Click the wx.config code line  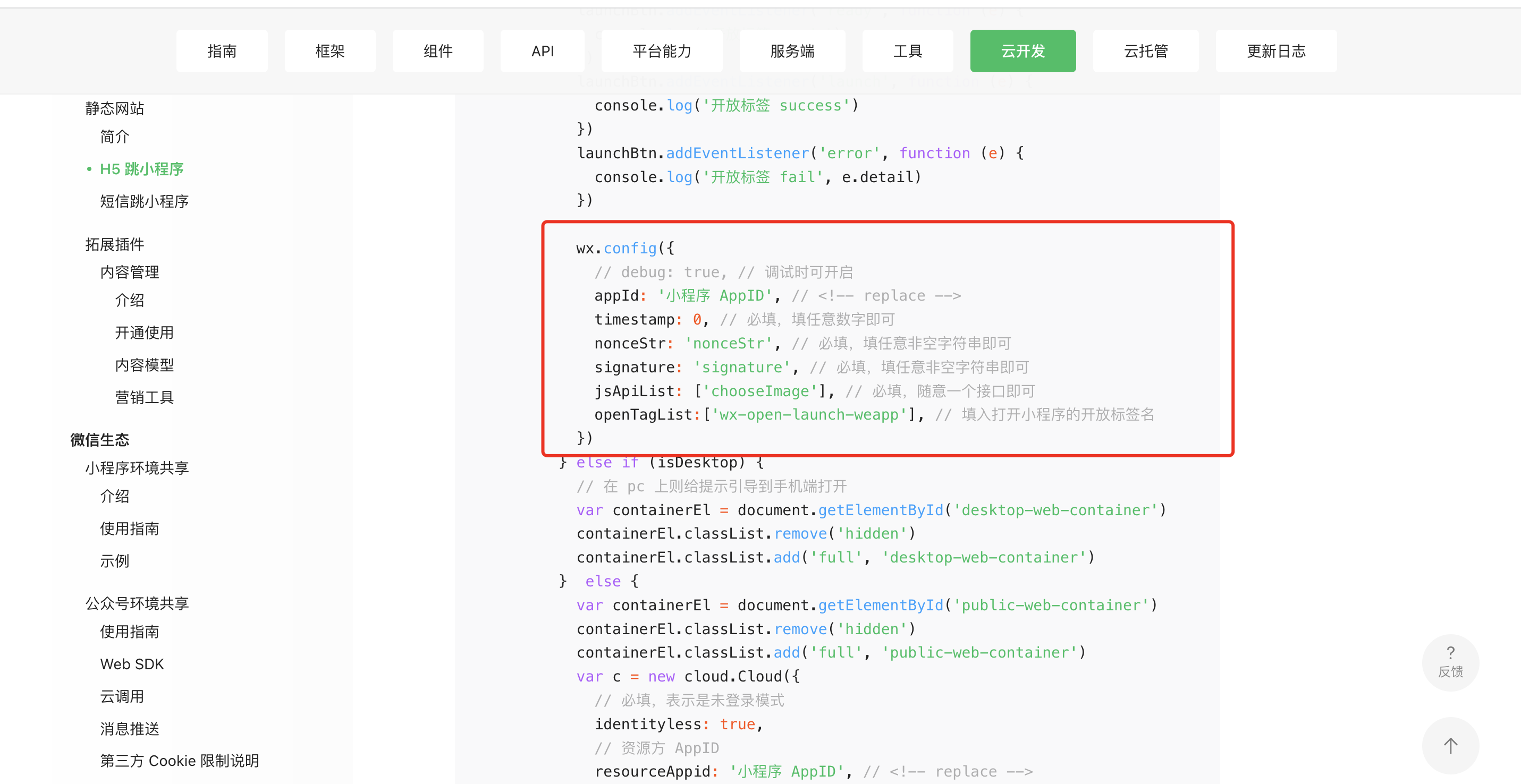[x=624, y=249]
